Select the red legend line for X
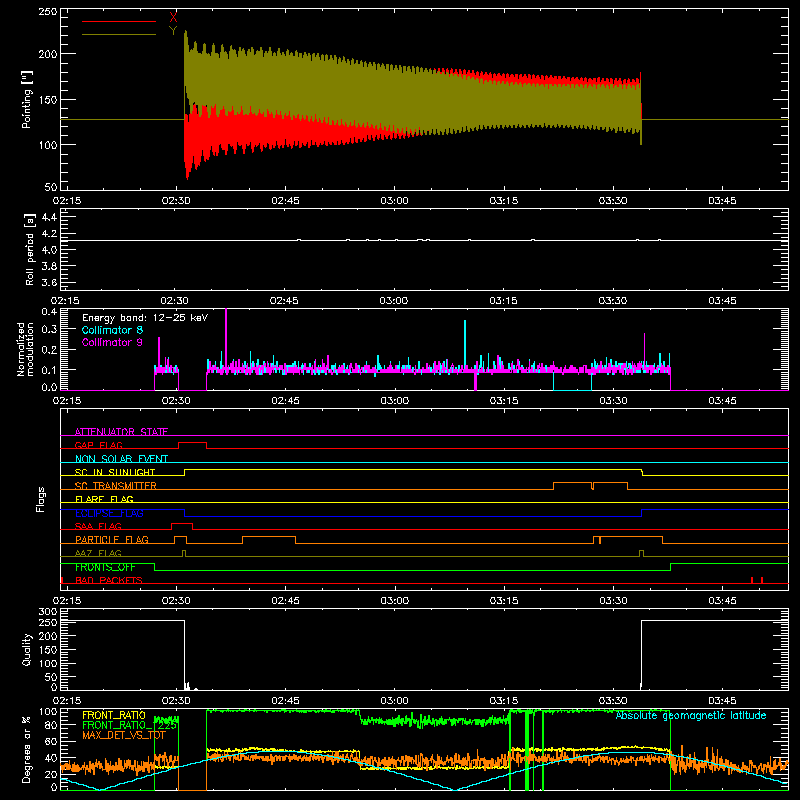800x800 pixels. pos(119,21)
